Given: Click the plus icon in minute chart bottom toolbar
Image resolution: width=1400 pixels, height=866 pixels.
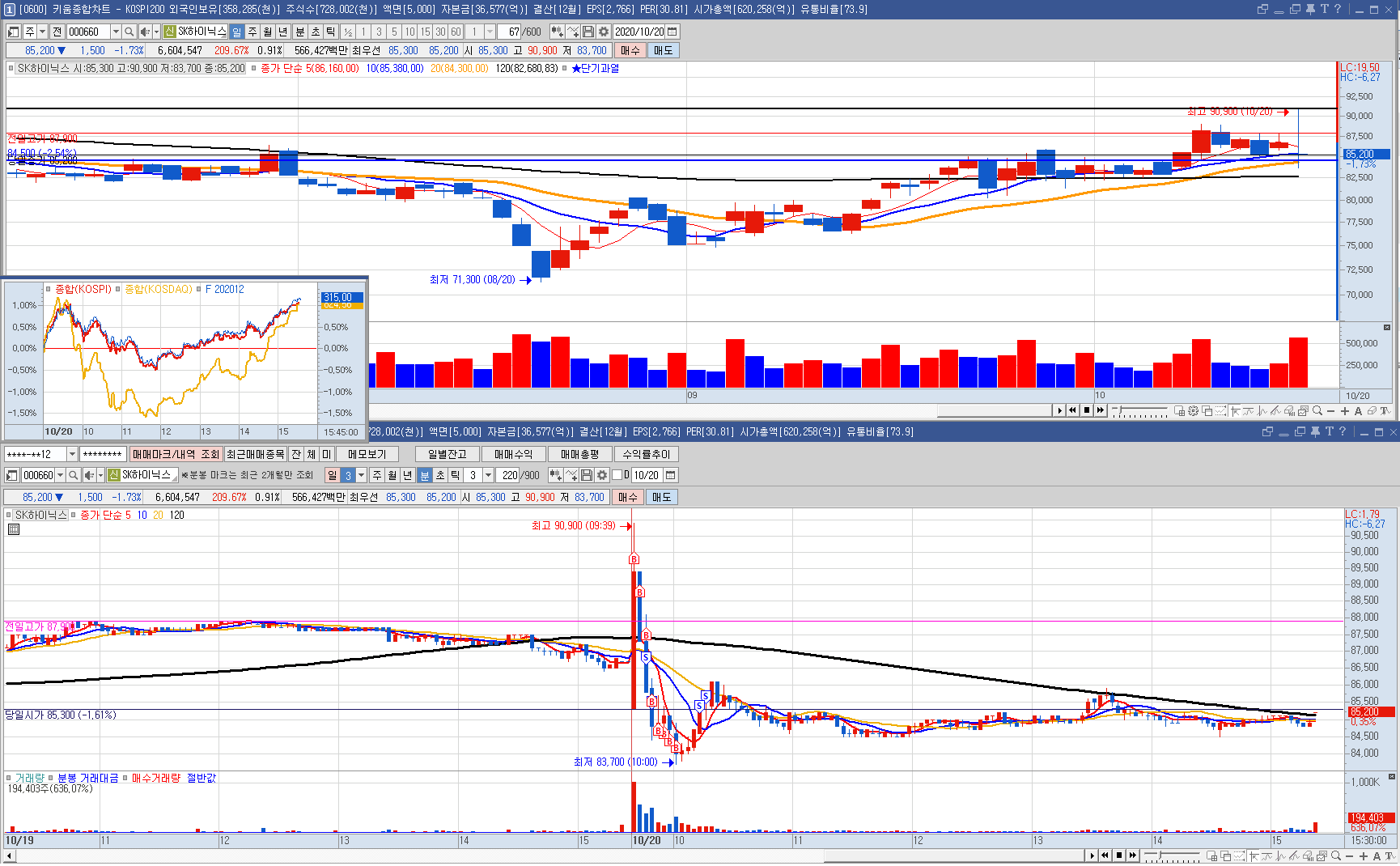Looking at the screenshot, I should pos(1364,855).
